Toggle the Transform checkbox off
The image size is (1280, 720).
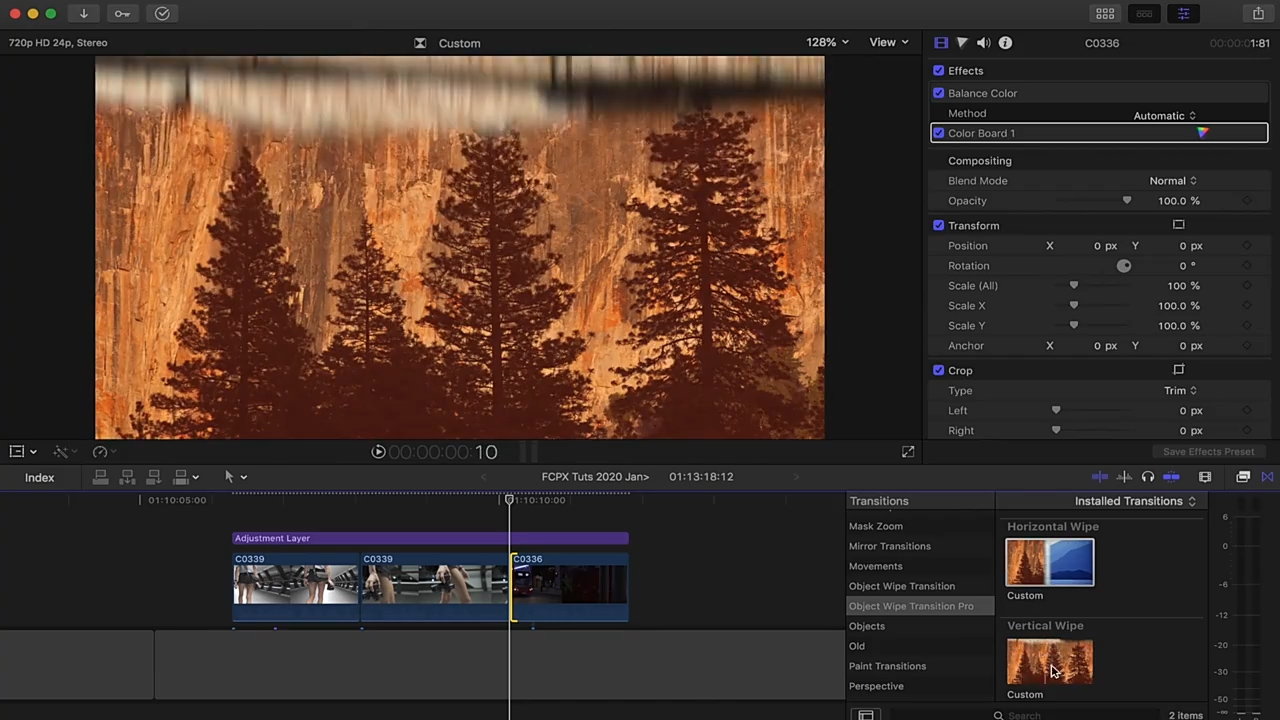pos(938,226)
